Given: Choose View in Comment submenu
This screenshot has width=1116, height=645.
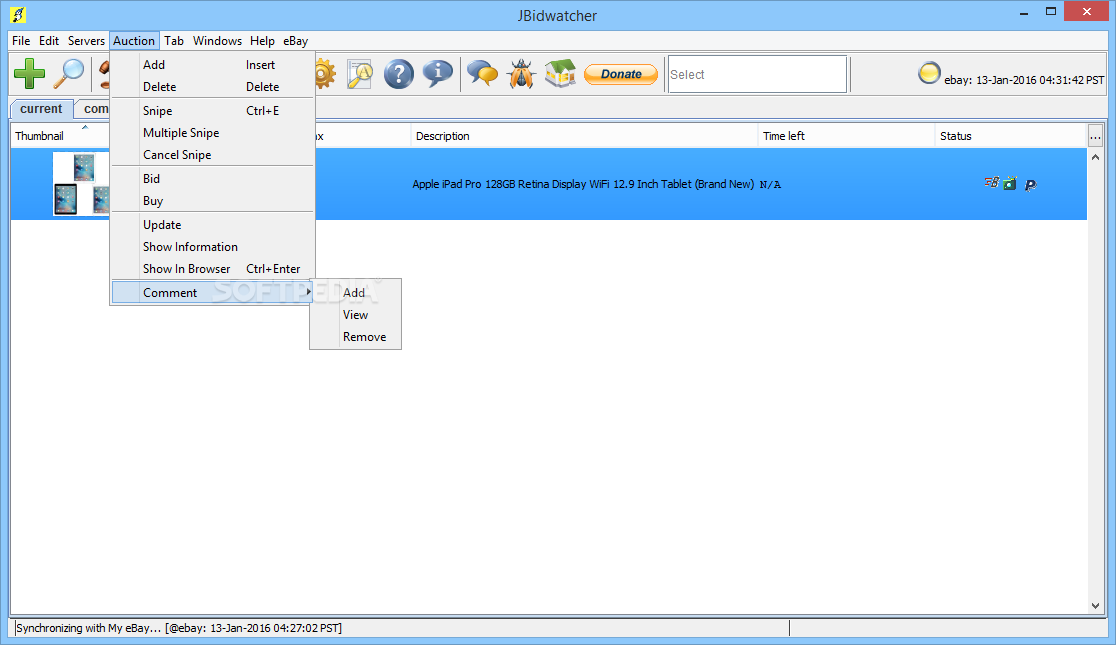Looking at the screenshot, I should [x=355, y=315].
